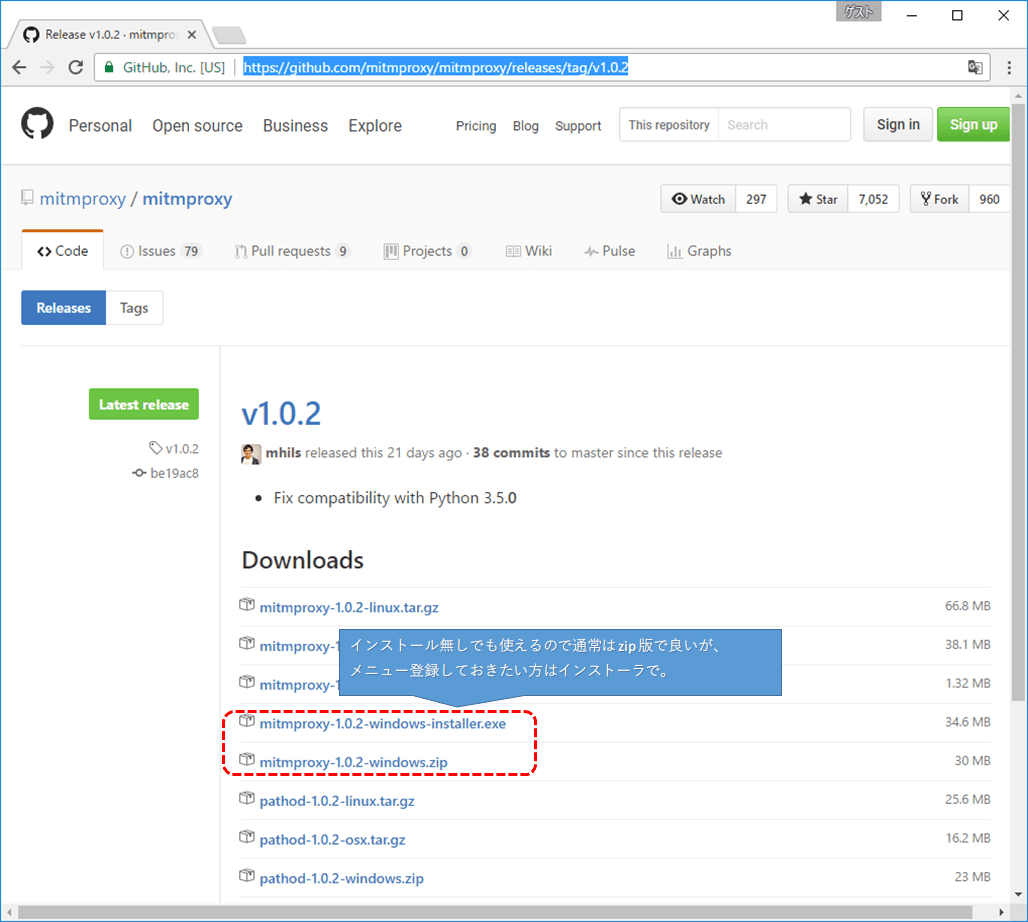The image size is (1028, 922).
Task: Open the Explore navigation link
Action: (375, 125)
